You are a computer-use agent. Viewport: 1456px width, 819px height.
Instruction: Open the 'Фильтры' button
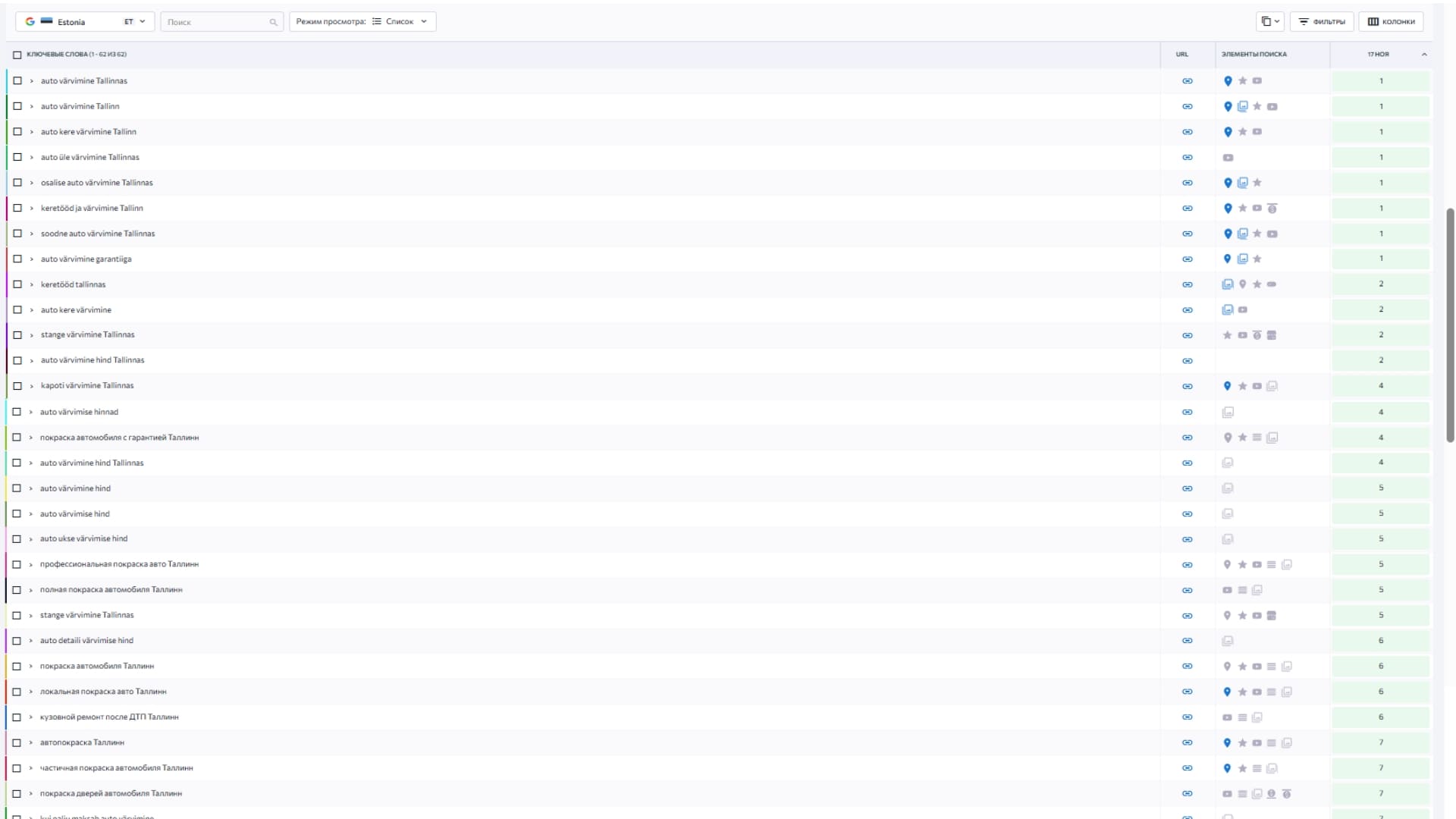point(1322,22)
